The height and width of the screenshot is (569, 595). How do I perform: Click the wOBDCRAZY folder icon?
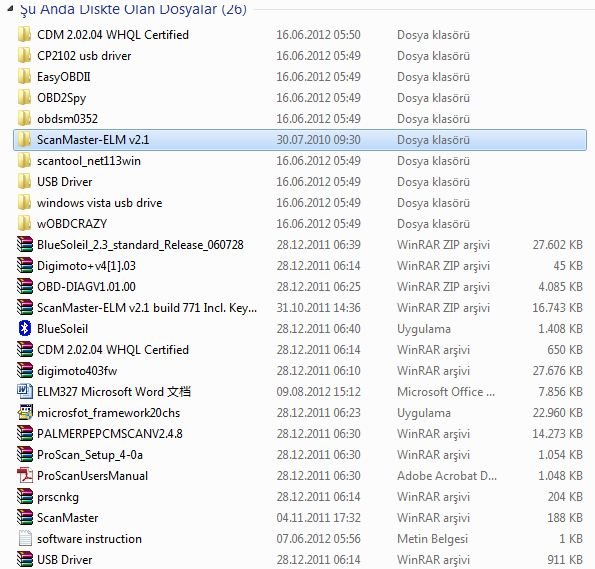point(25,224)
